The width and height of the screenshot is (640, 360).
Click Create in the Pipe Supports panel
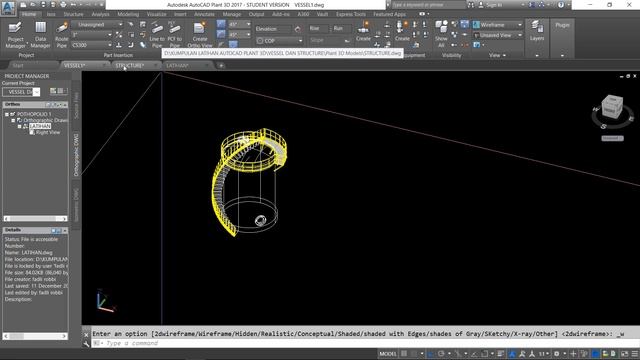tap(363, 32)
